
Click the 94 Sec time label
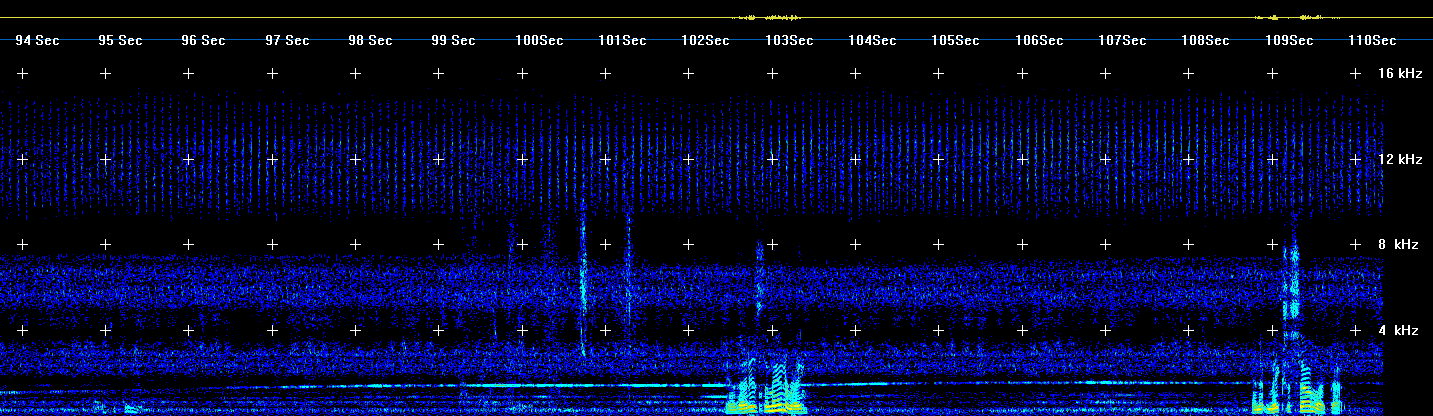[x=37, y=41]
